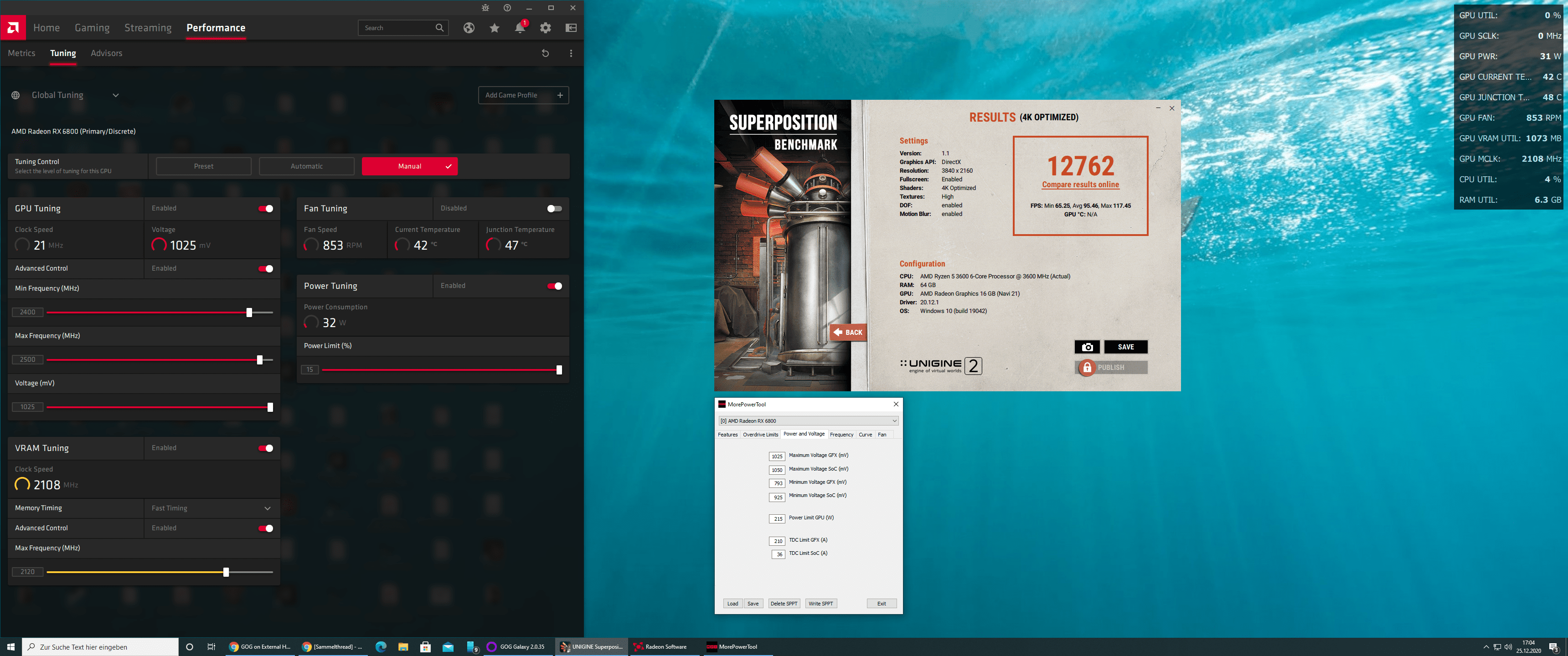The height and width of the screenshot is (656, 1568).
Task: Show hidden system tray icons
Action: tap(1486, 647)
